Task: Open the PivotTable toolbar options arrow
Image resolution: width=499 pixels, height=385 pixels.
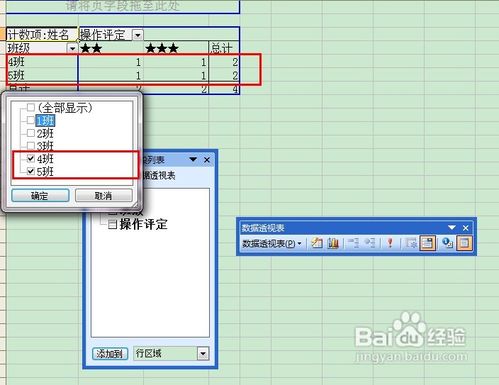Action: click(x=452, y=228)
